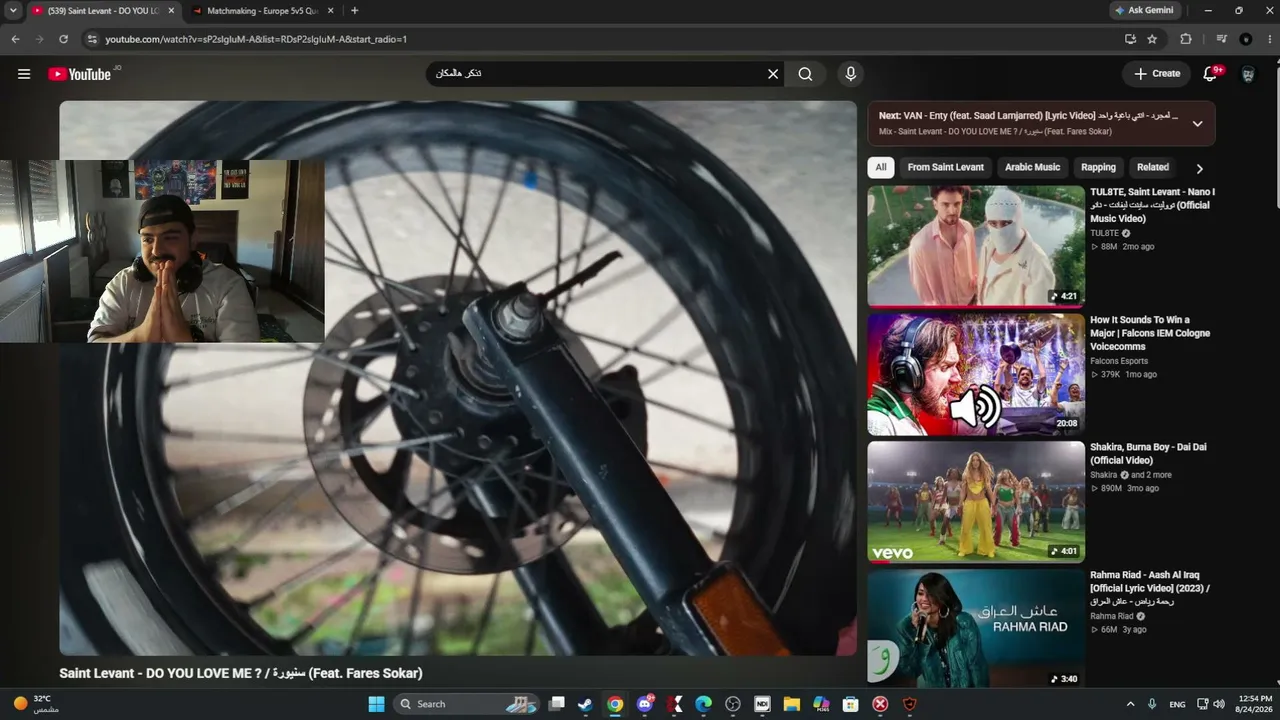Expand the Next mix playlist panel
Screen dimensions: 1280x720
tap(1197, 124)
